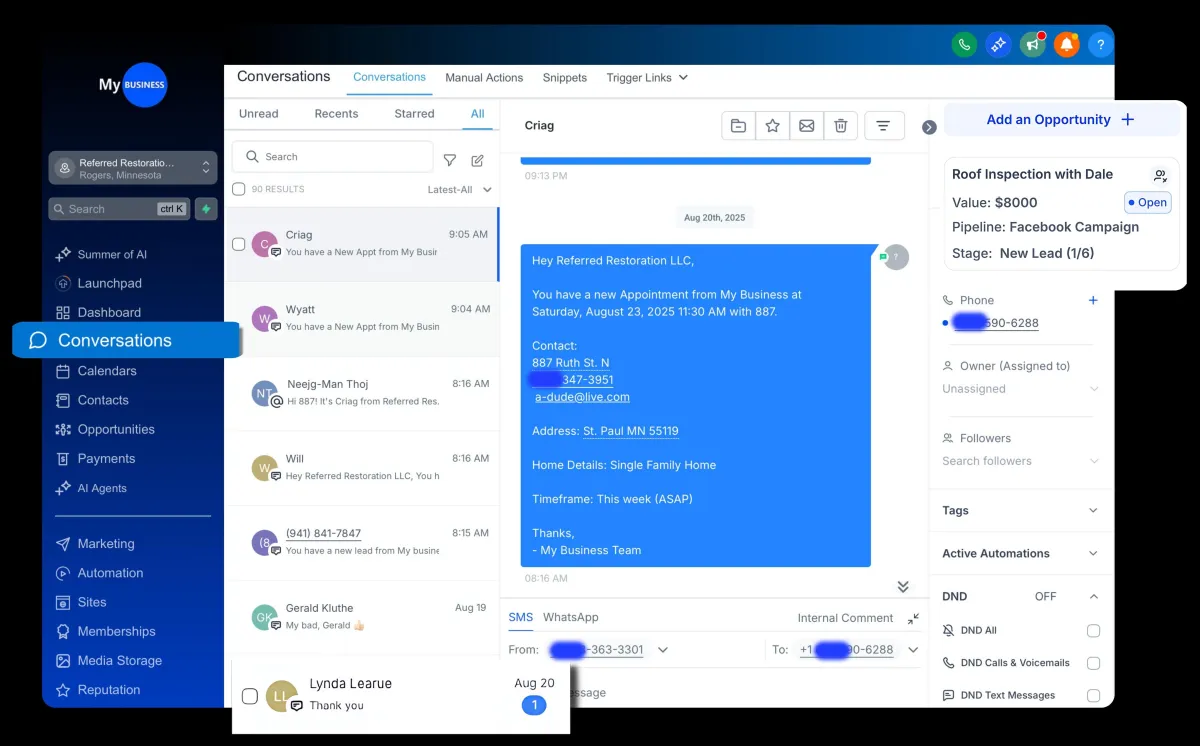
Task: Click the green lightning quick action icon
Action: [206, 209]
